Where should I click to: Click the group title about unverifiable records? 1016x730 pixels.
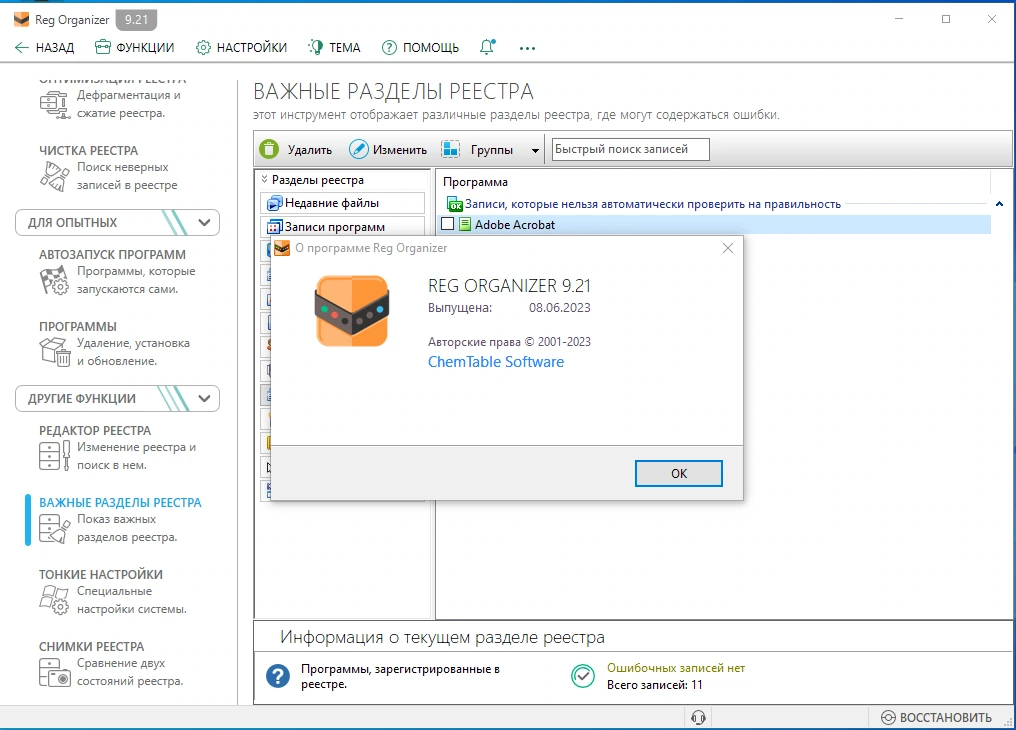point(652,204)
